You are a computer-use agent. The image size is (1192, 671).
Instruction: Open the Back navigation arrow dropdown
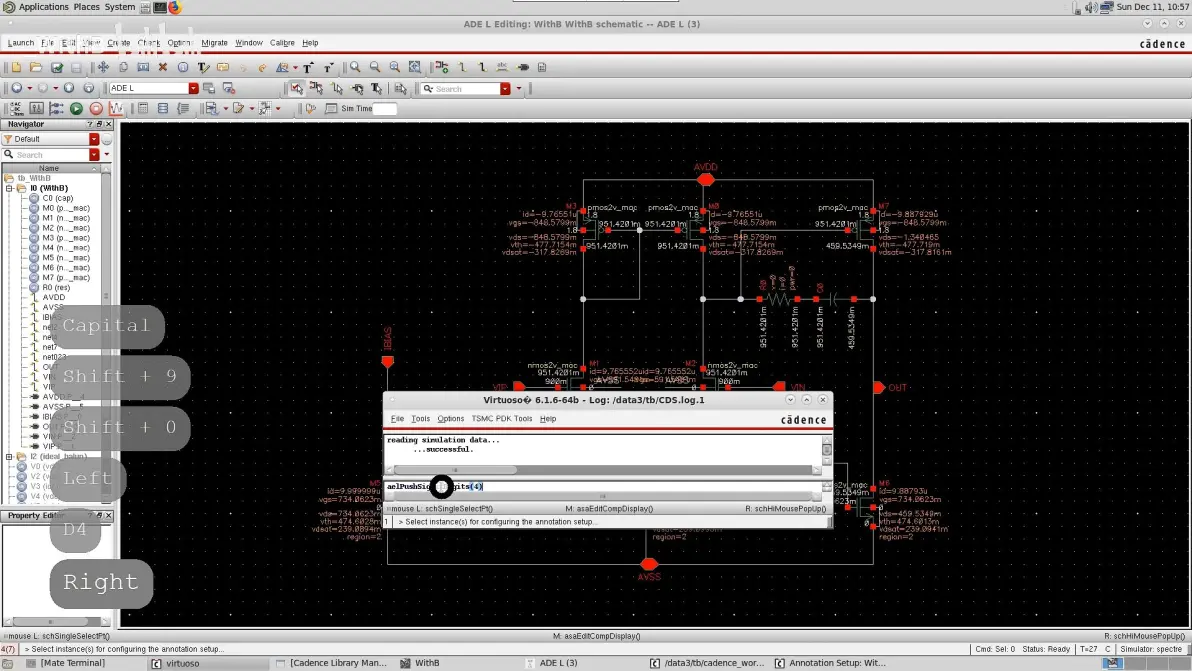[30, 88]
